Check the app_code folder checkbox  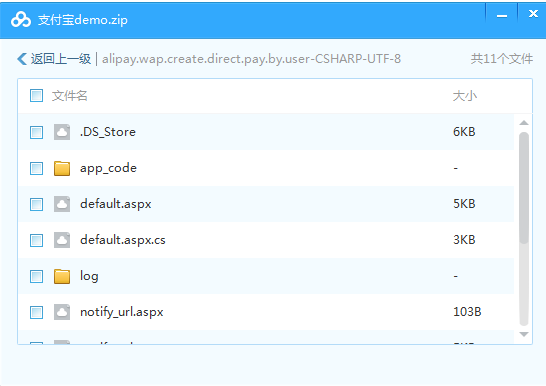(x=36, y=168)
